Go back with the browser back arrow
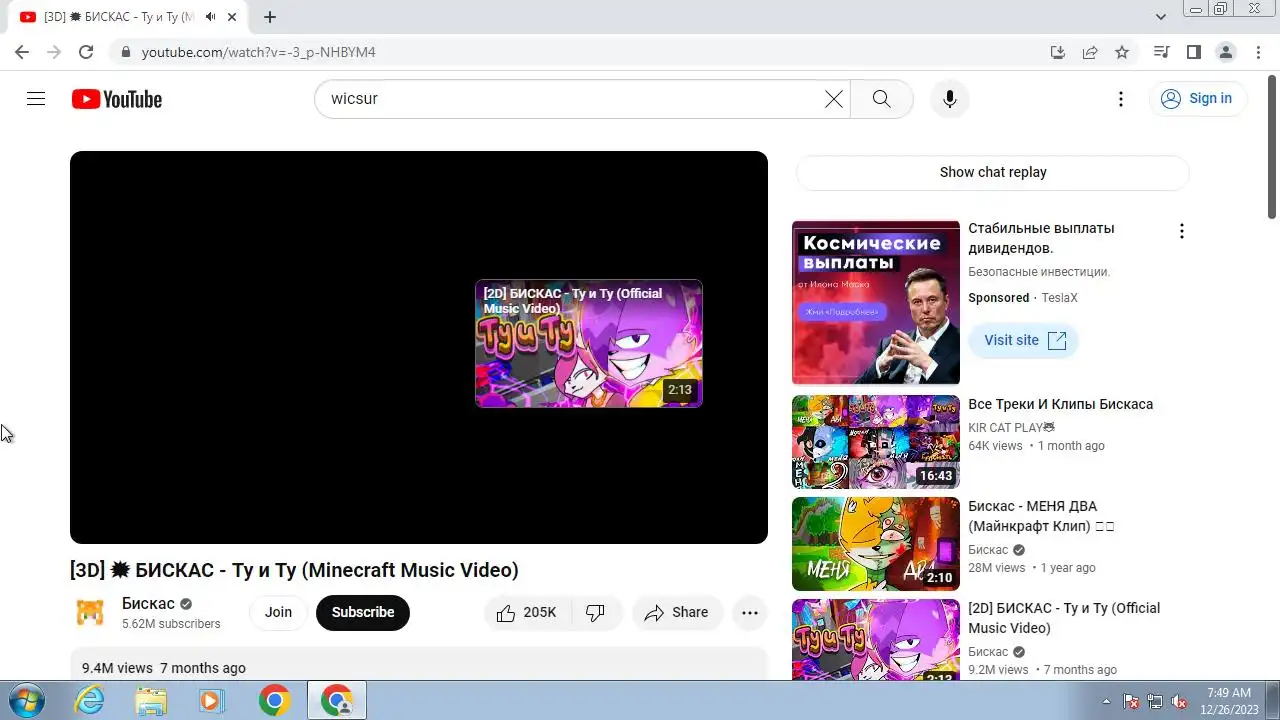The image size is (1280, 720). [x=22, y=52]
